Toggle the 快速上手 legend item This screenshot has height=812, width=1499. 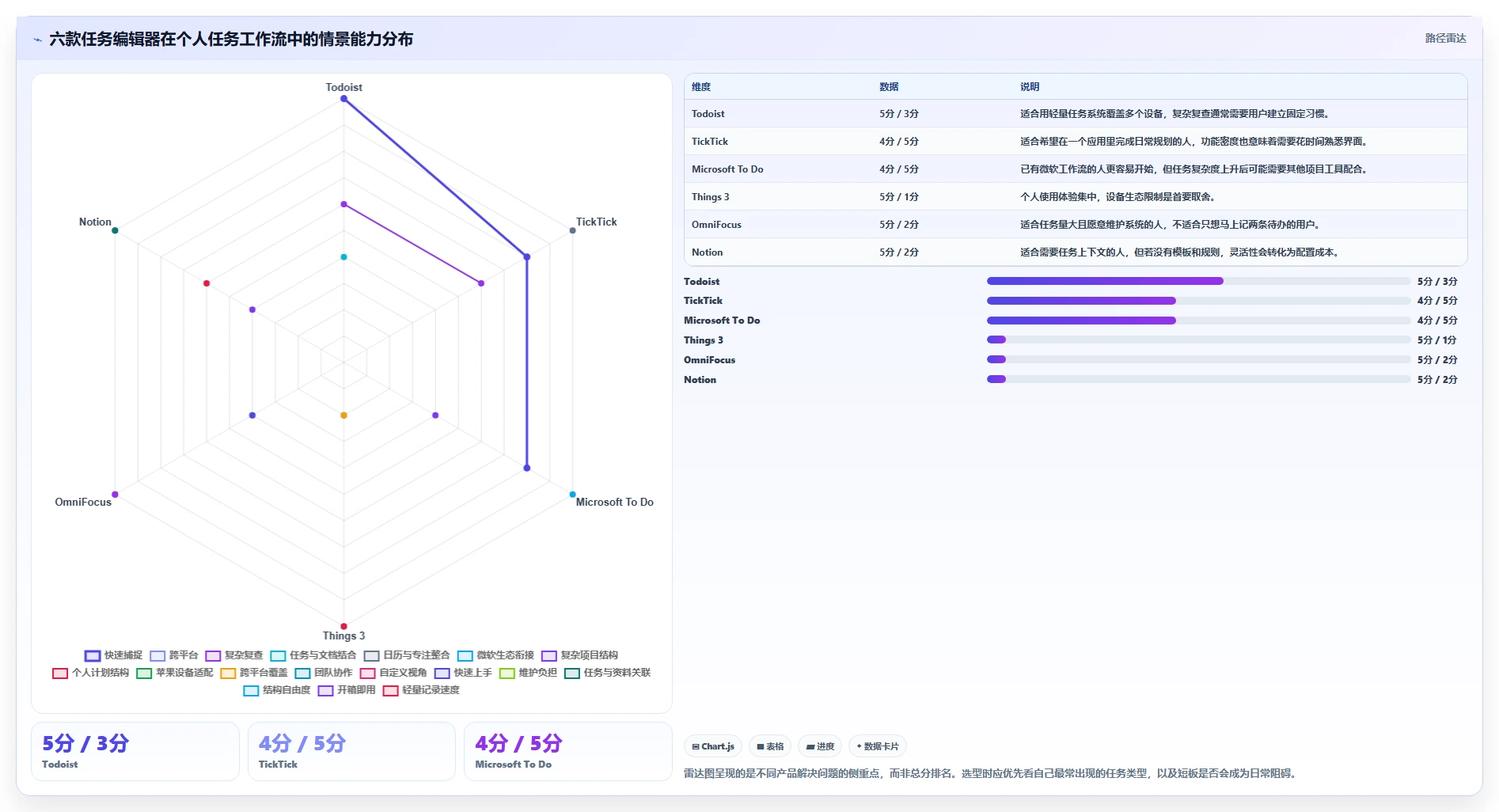click(x=463, y=673)
